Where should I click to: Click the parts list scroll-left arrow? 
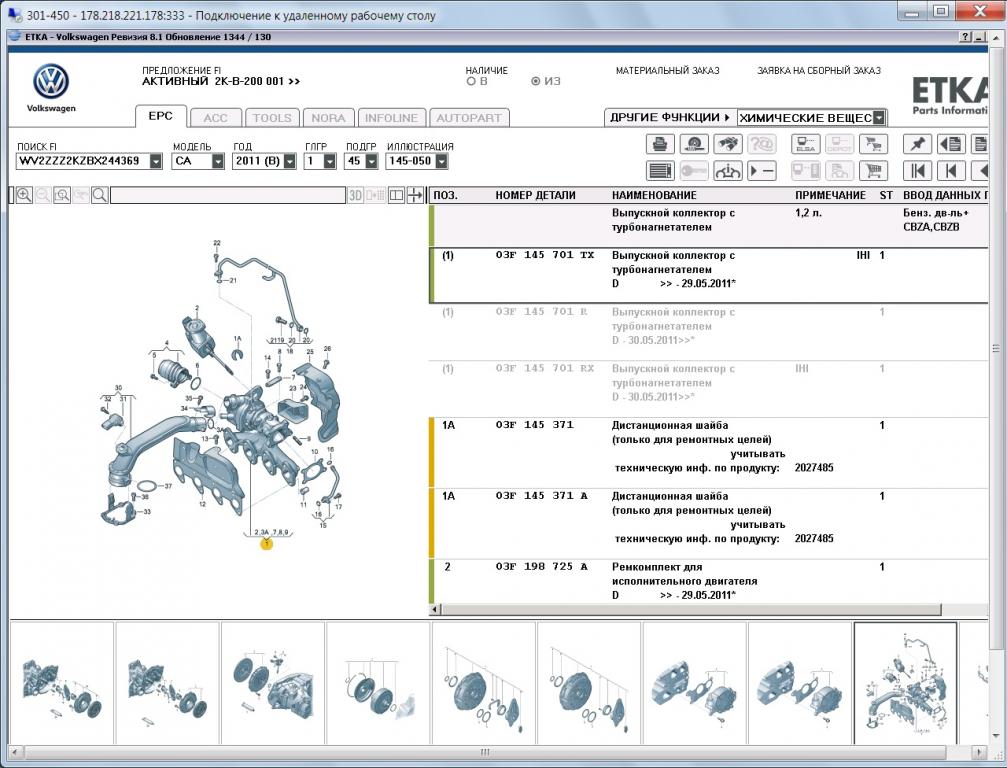point(435,609)
